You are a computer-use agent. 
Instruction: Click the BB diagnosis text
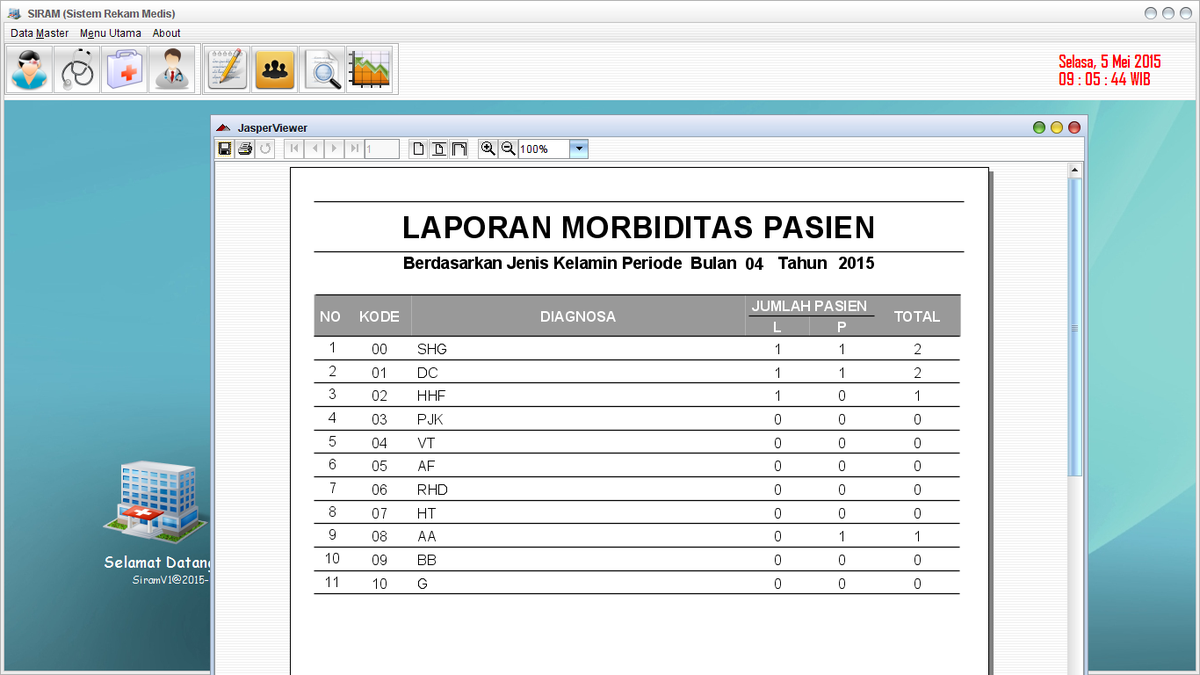427,560
